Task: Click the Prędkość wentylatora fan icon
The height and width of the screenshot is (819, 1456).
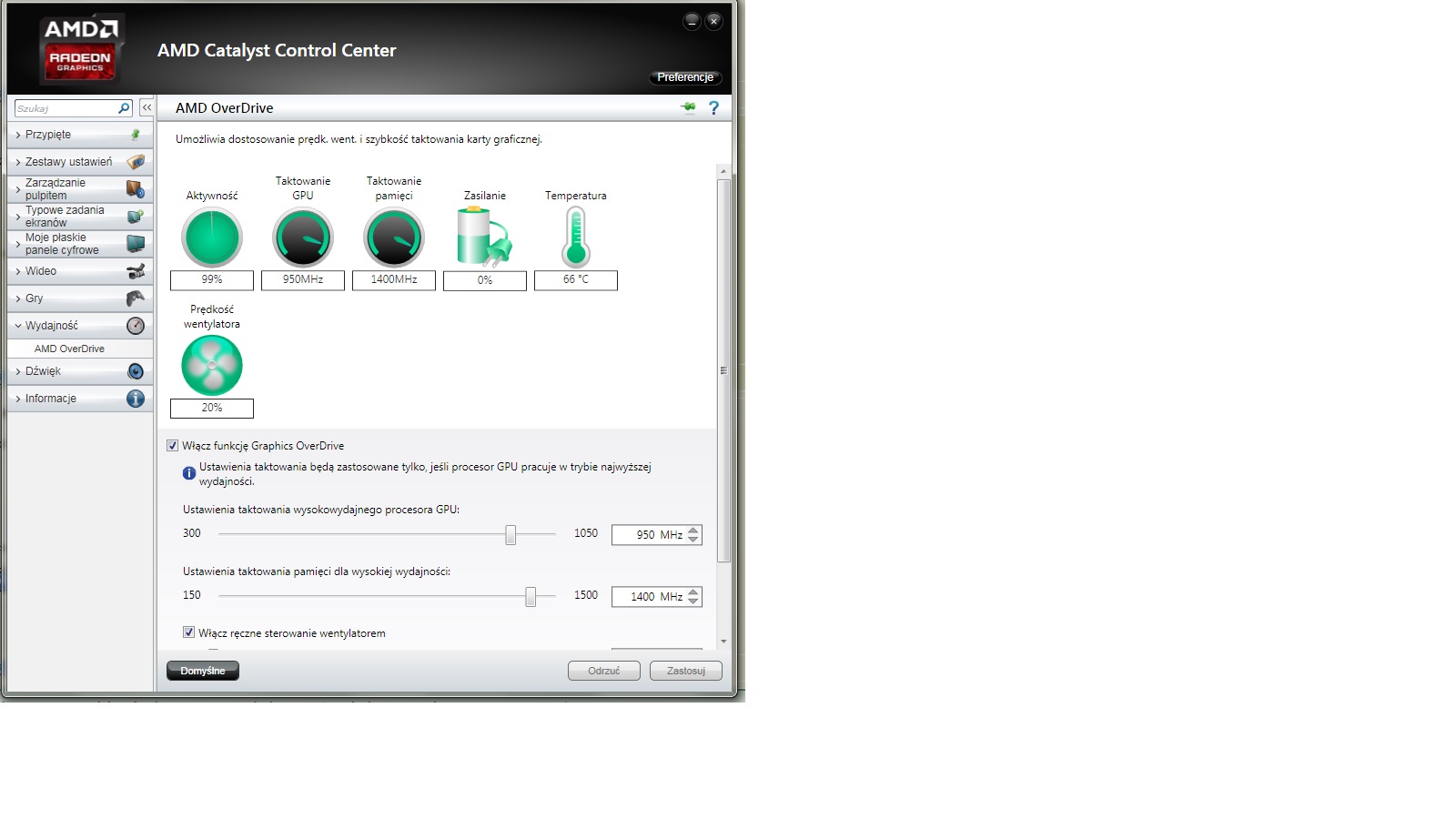Action: point(212,366)
